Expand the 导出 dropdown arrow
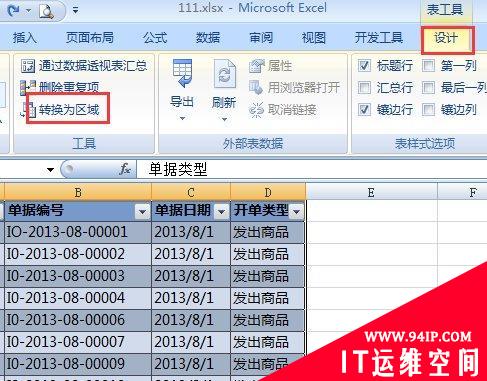 (182, 118)
